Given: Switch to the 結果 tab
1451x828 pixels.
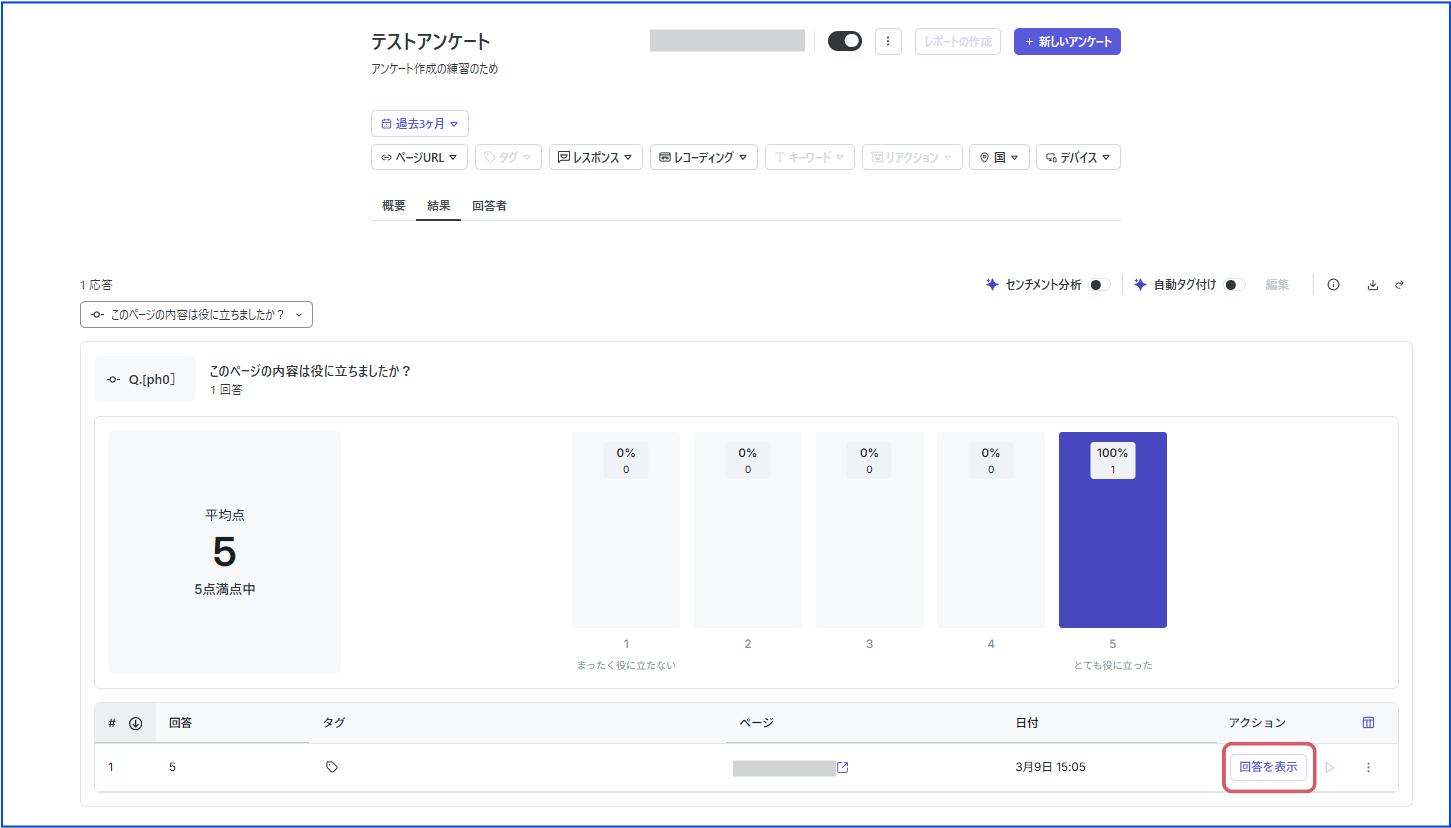Looking at the screenshot, I should (438, 205).
